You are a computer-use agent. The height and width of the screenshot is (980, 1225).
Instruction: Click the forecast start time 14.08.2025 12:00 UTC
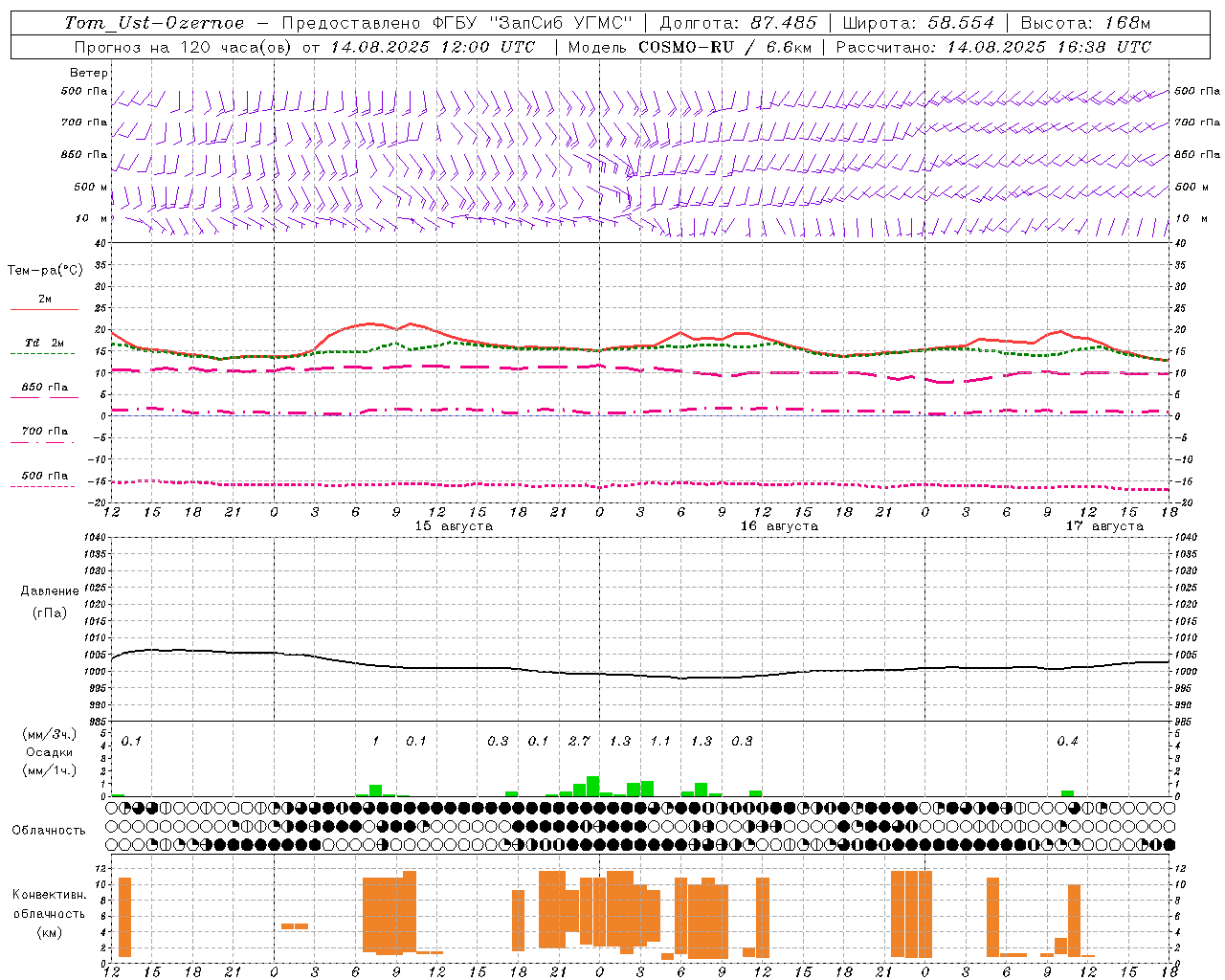click(434, 47)
